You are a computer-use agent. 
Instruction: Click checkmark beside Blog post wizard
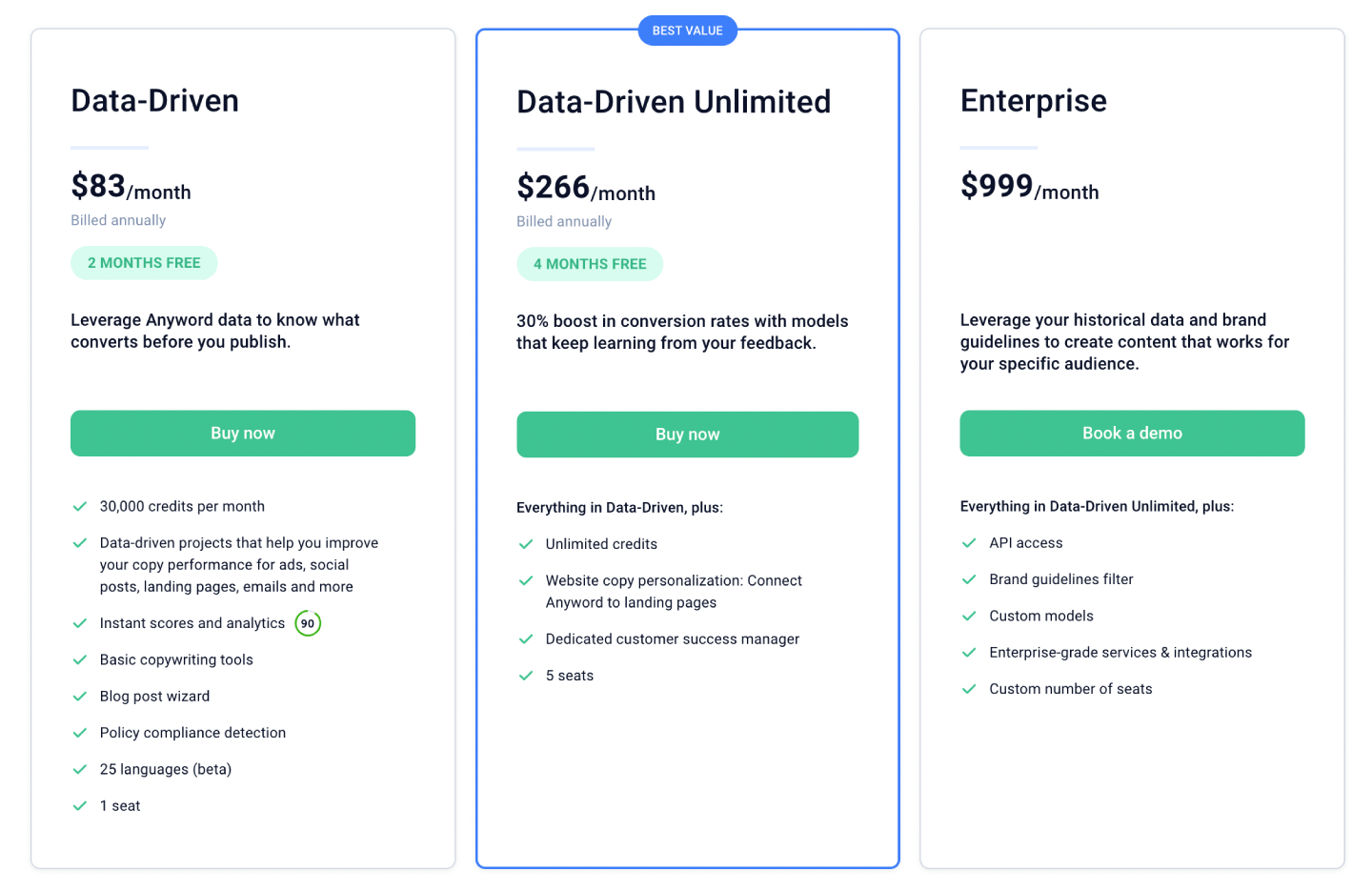click(80, 697)
